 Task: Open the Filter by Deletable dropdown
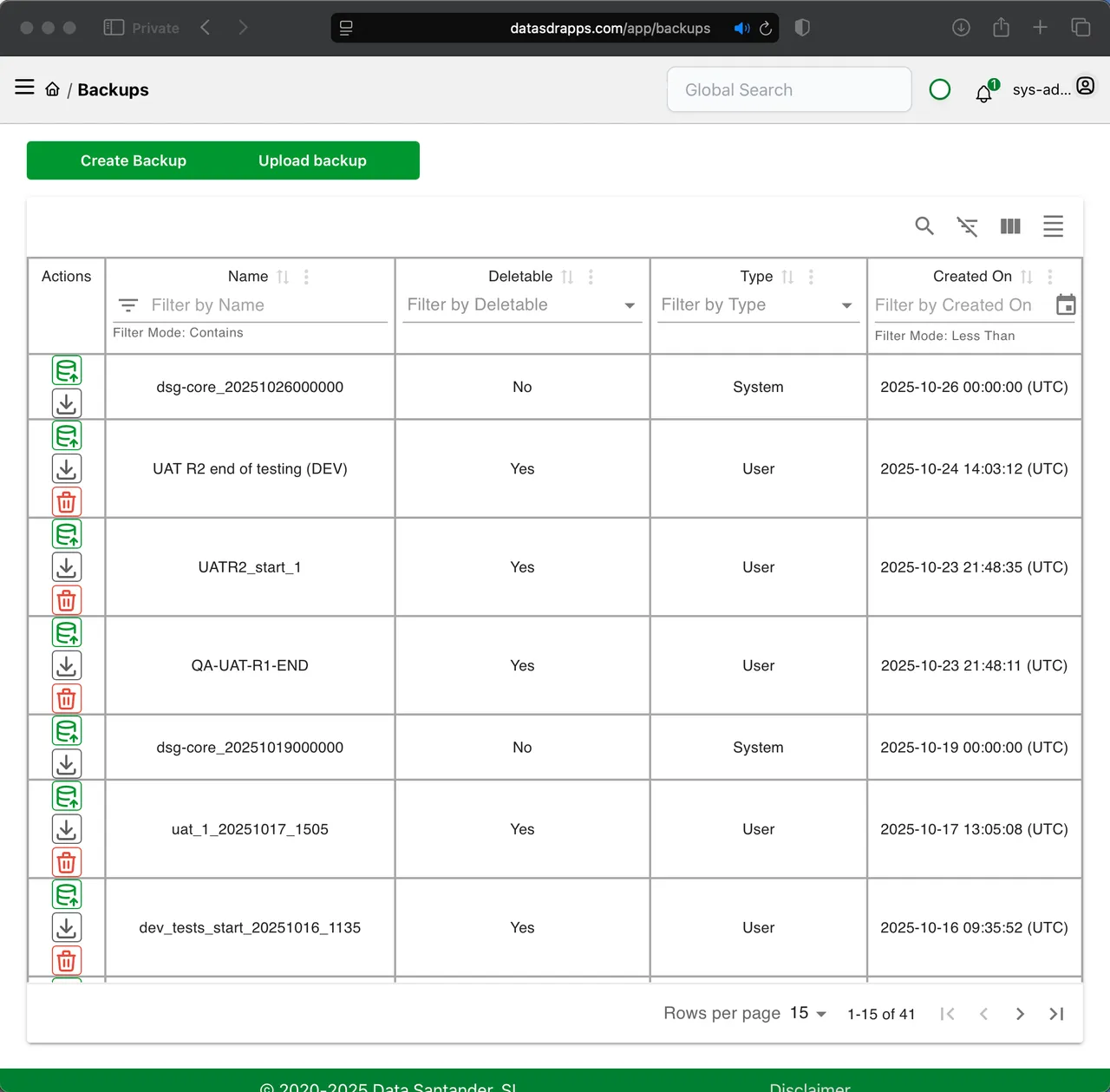629,305
